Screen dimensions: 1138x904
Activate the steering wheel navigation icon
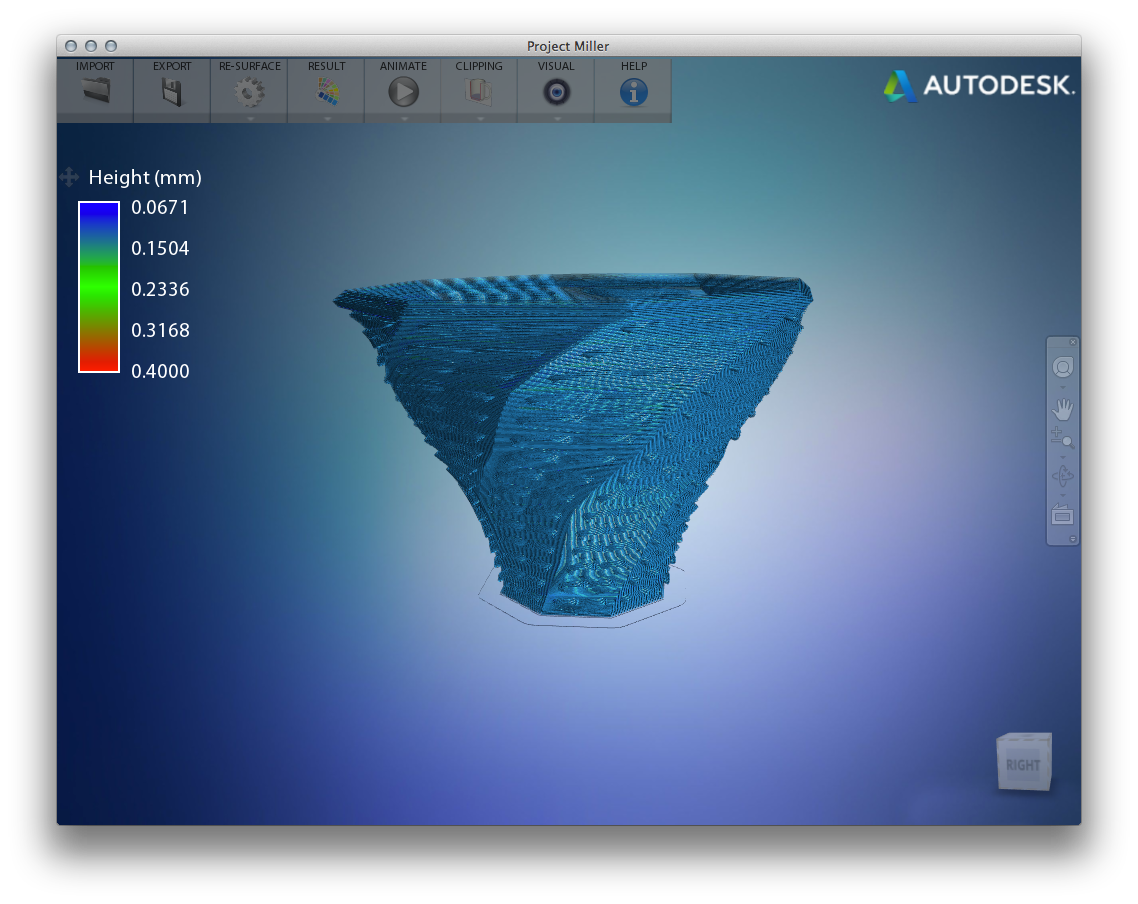1062,367
